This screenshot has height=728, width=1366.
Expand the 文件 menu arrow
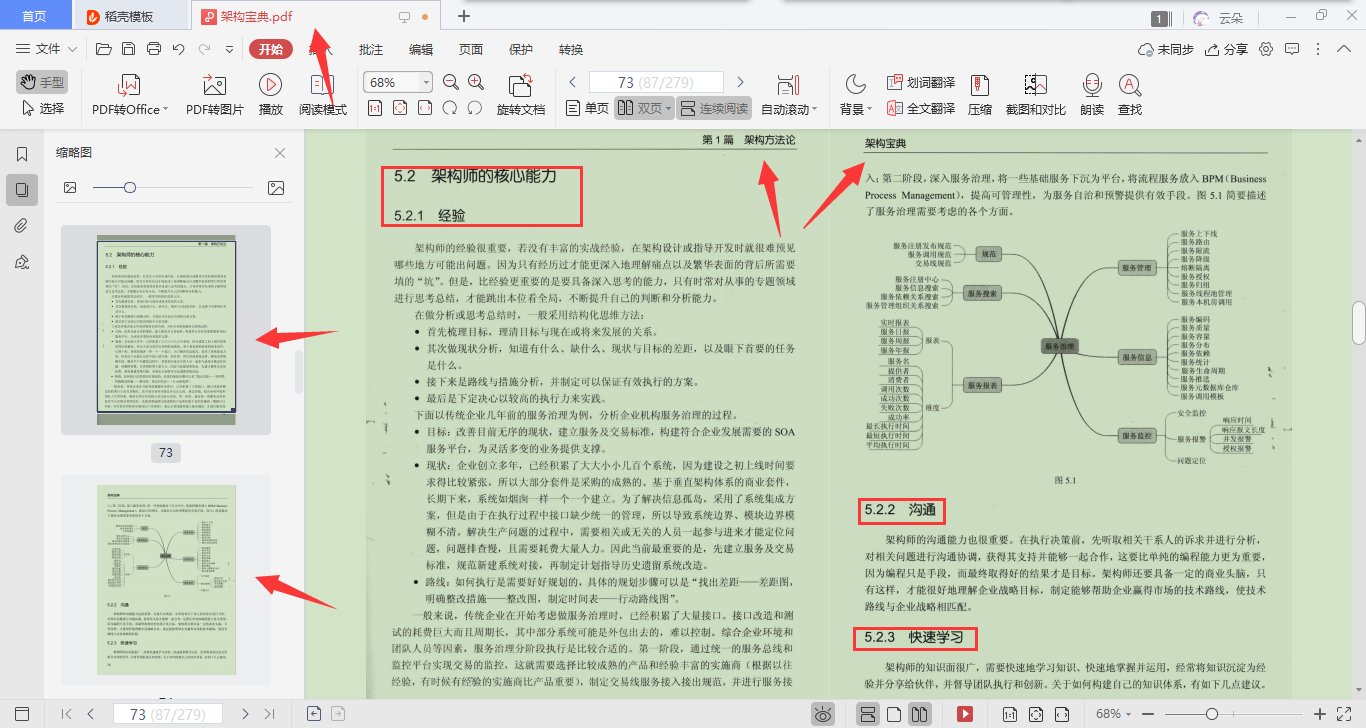click(x=72, y=49)
